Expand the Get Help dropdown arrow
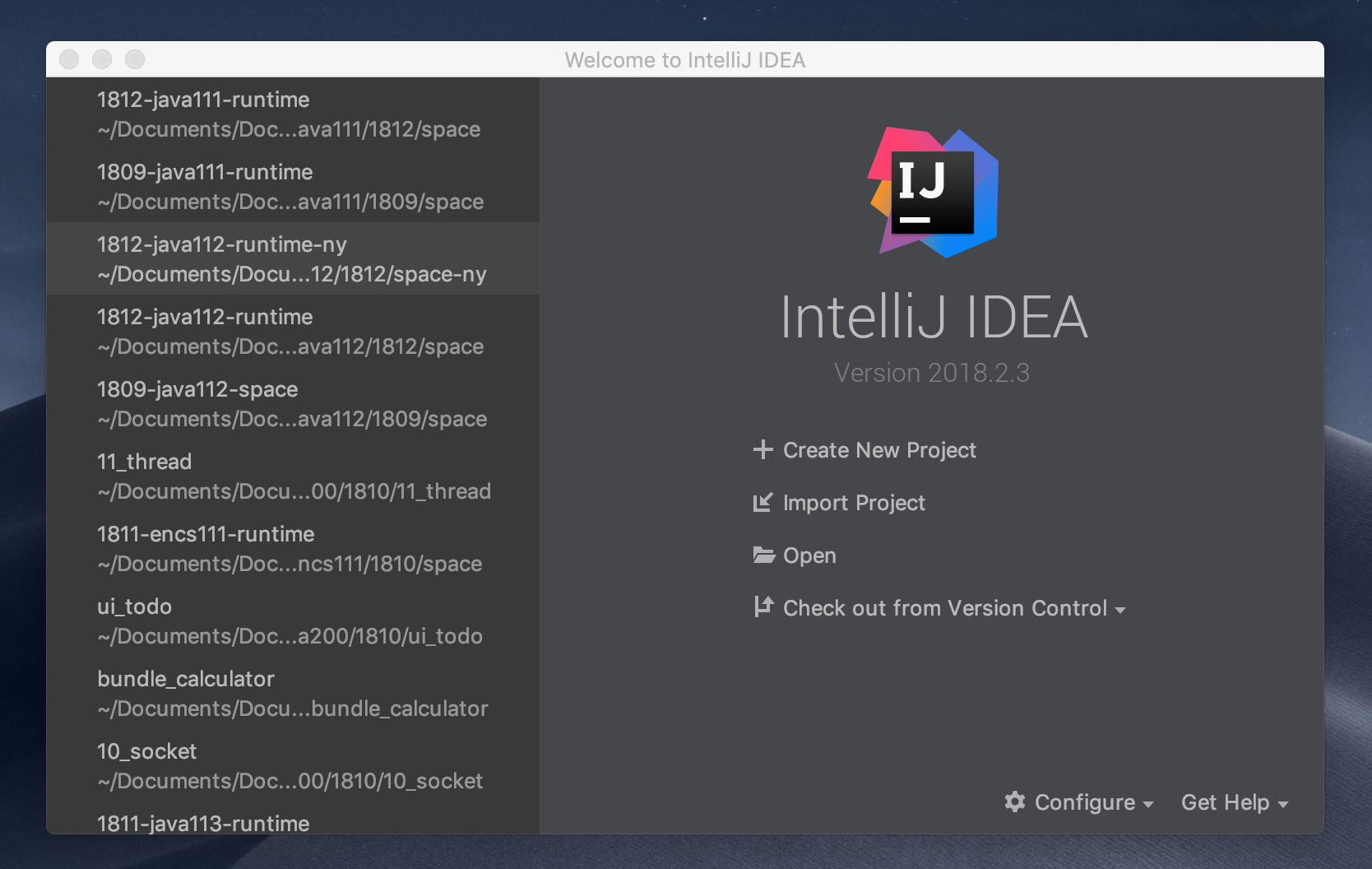The height and width of the screenshot is (869, 1372). (1283, 805)
